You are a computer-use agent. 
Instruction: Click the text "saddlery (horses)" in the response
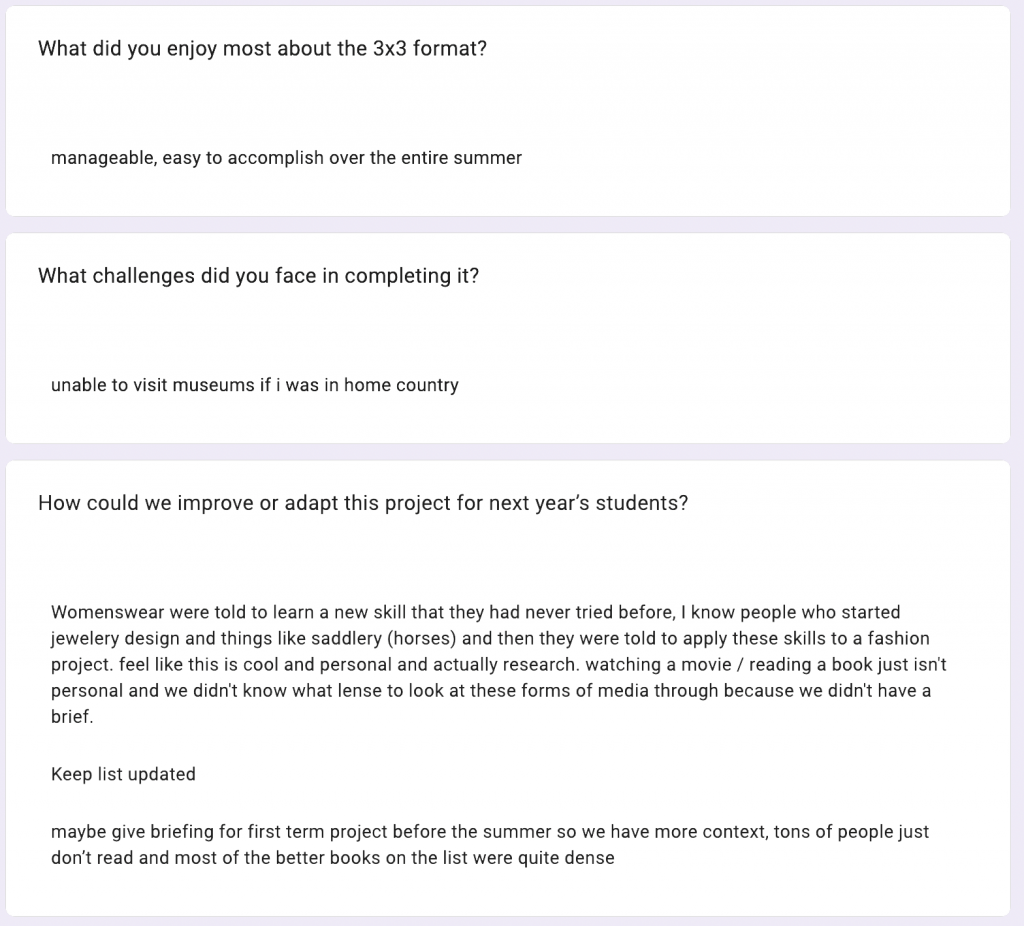[x=315, y=638]
